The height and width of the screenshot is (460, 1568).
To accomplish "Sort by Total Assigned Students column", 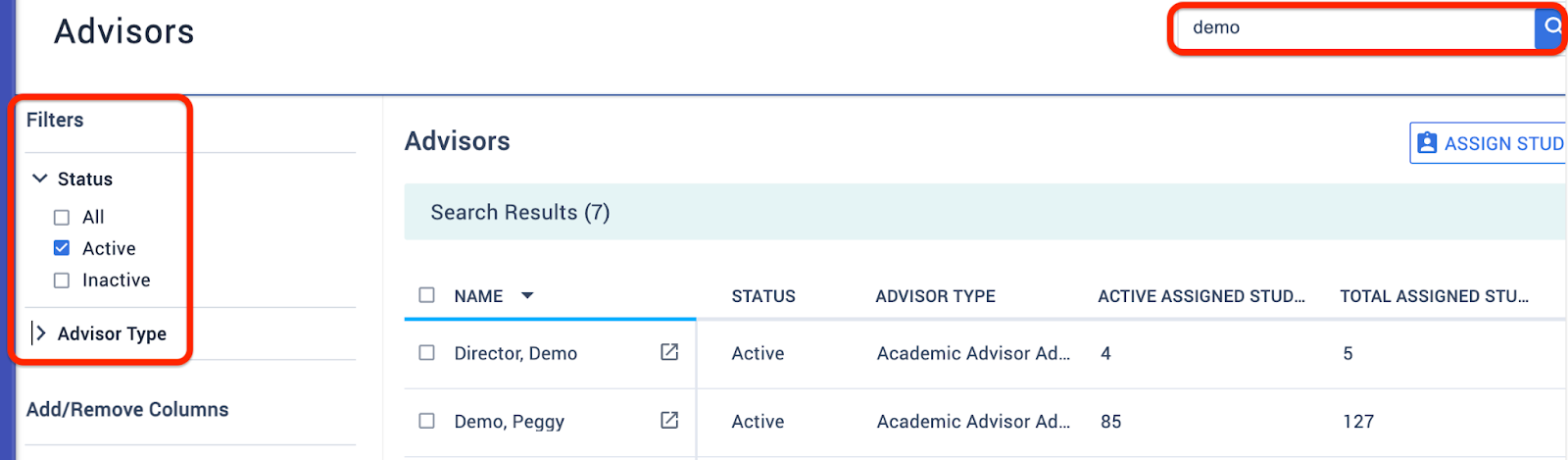I will click(x=1435, y=296).
